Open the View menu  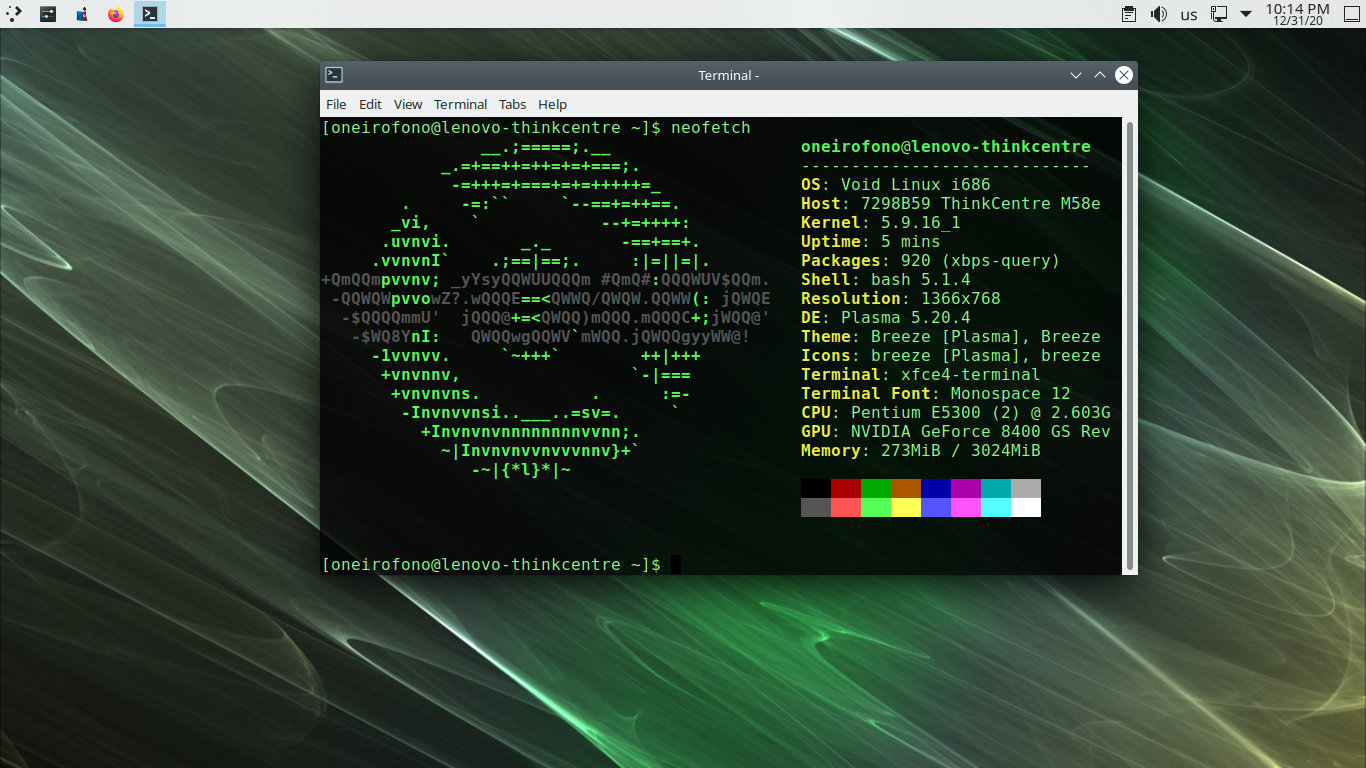click(x=408, y=104)
